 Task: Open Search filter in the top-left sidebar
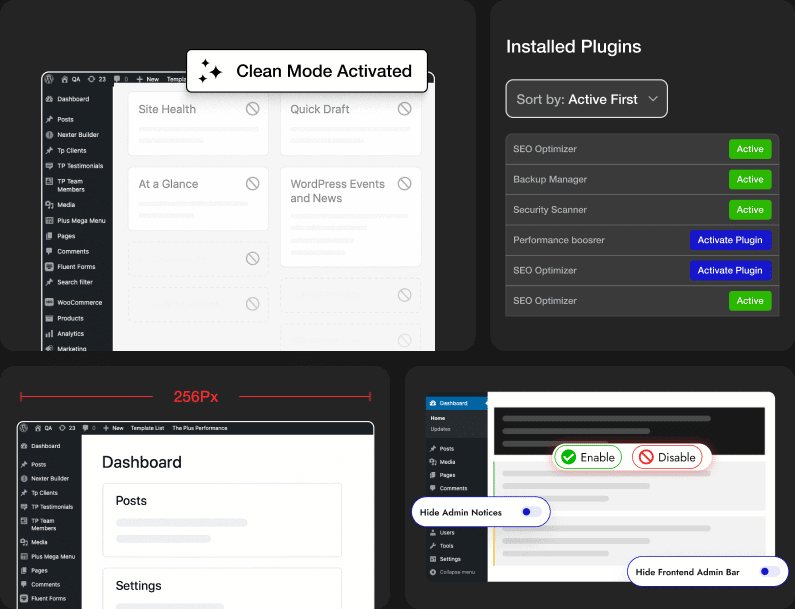75,282
